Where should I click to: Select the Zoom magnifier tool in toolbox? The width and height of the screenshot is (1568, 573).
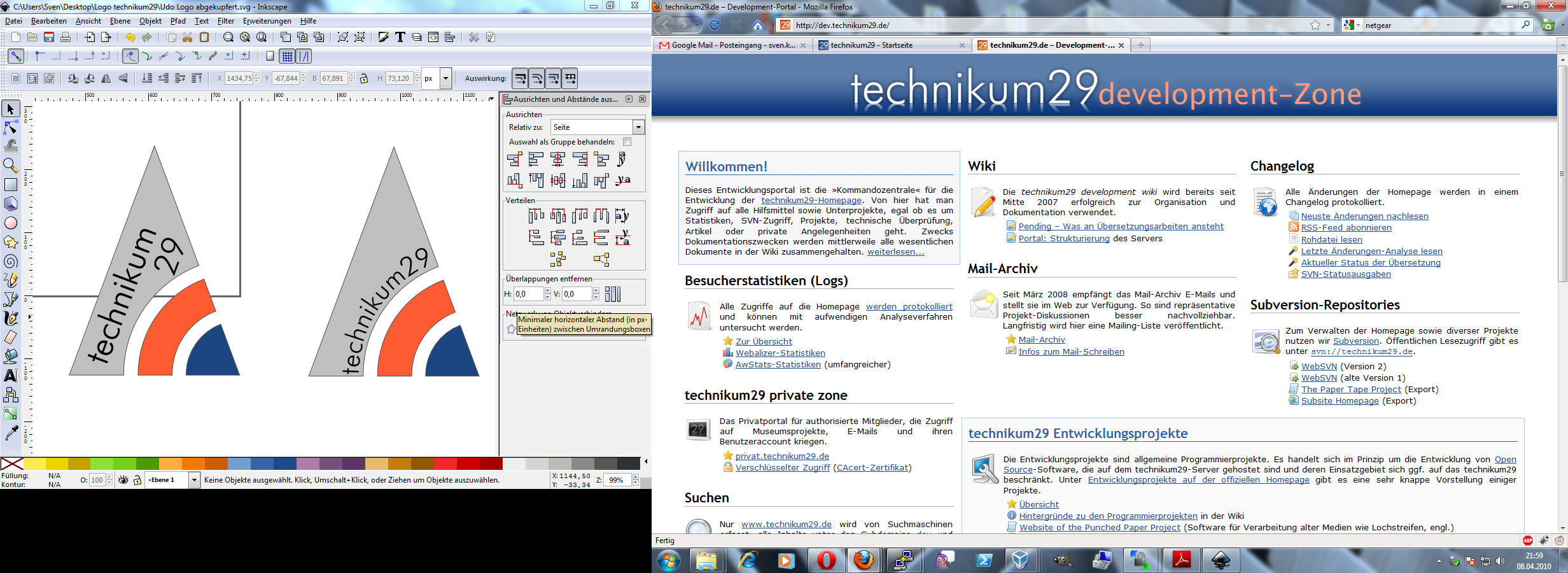[x=11, y=166]
